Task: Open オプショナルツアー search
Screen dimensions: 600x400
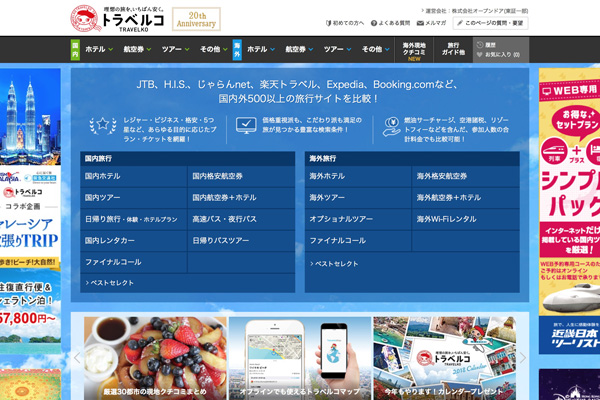Action: 358,219
